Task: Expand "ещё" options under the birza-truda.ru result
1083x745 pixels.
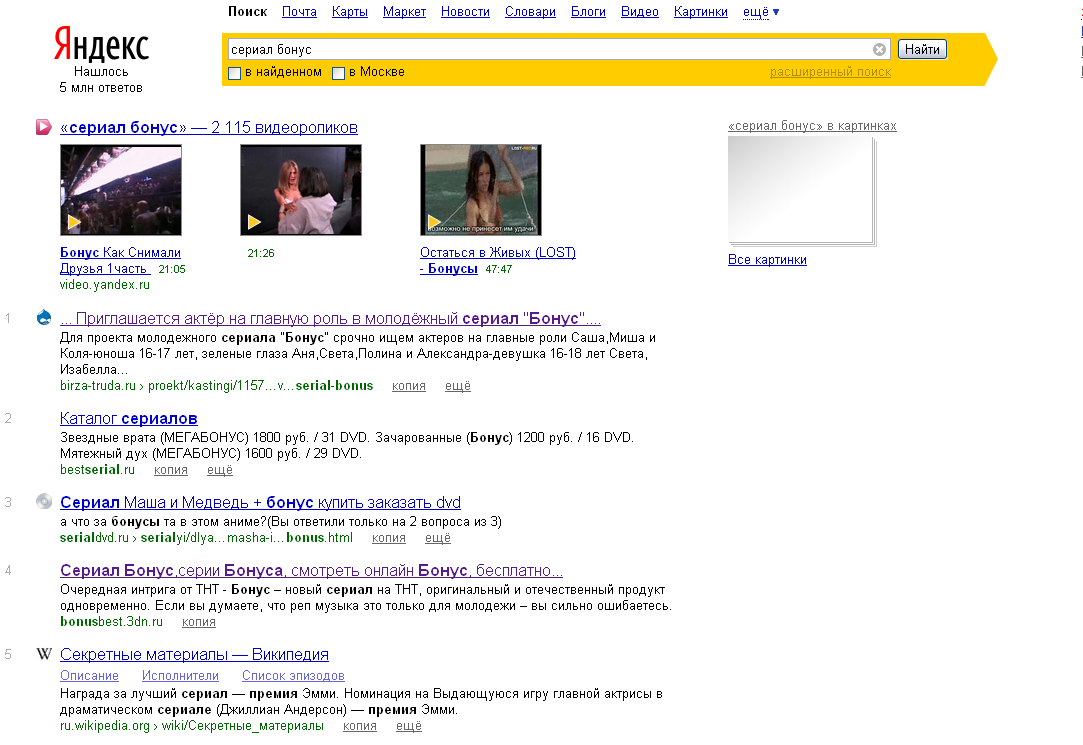Action: [x=457, y=386]
